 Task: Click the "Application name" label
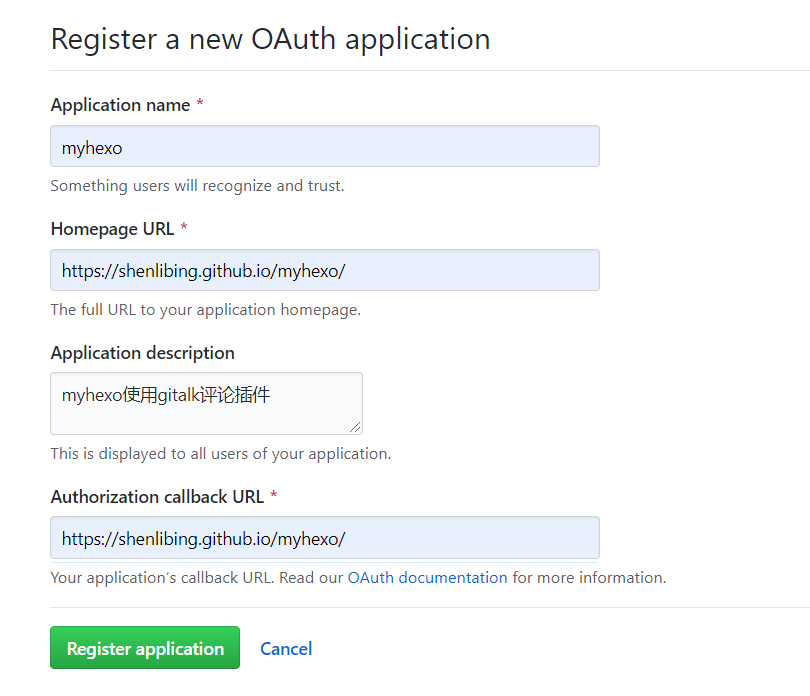120,105
